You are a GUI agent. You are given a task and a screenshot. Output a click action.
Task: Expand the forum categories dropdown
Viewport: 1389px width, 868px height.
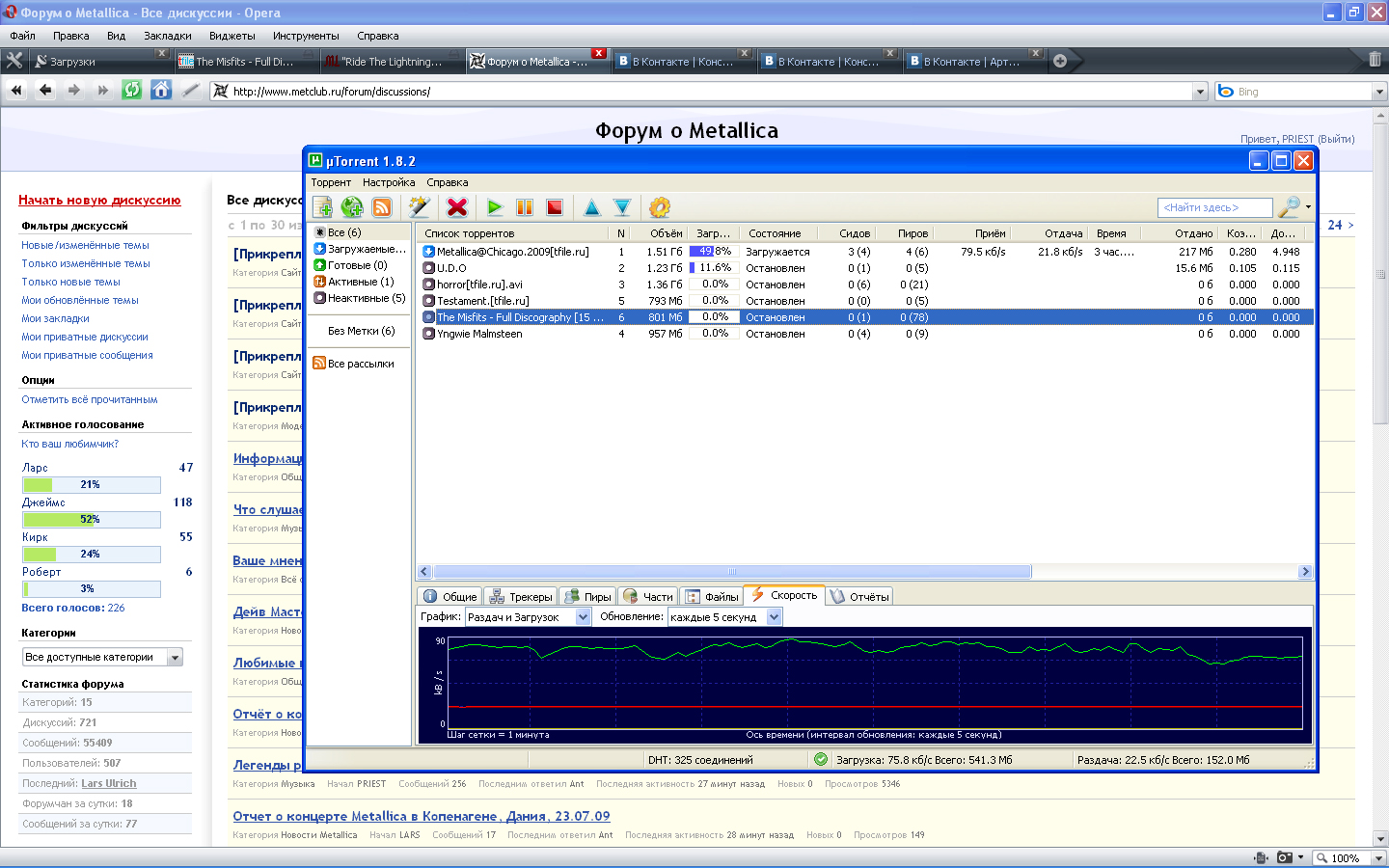tap(175, 658)
